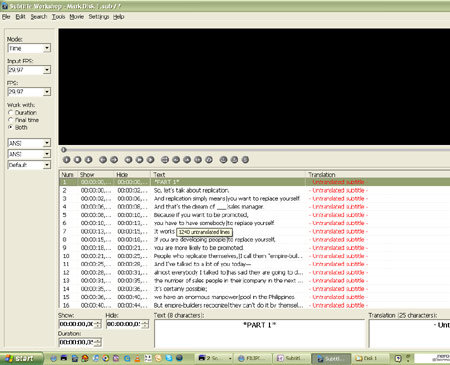Click in the Text edit box showing *PART 1*
This screenshot has height=365, width=450.
click(260, 334)
